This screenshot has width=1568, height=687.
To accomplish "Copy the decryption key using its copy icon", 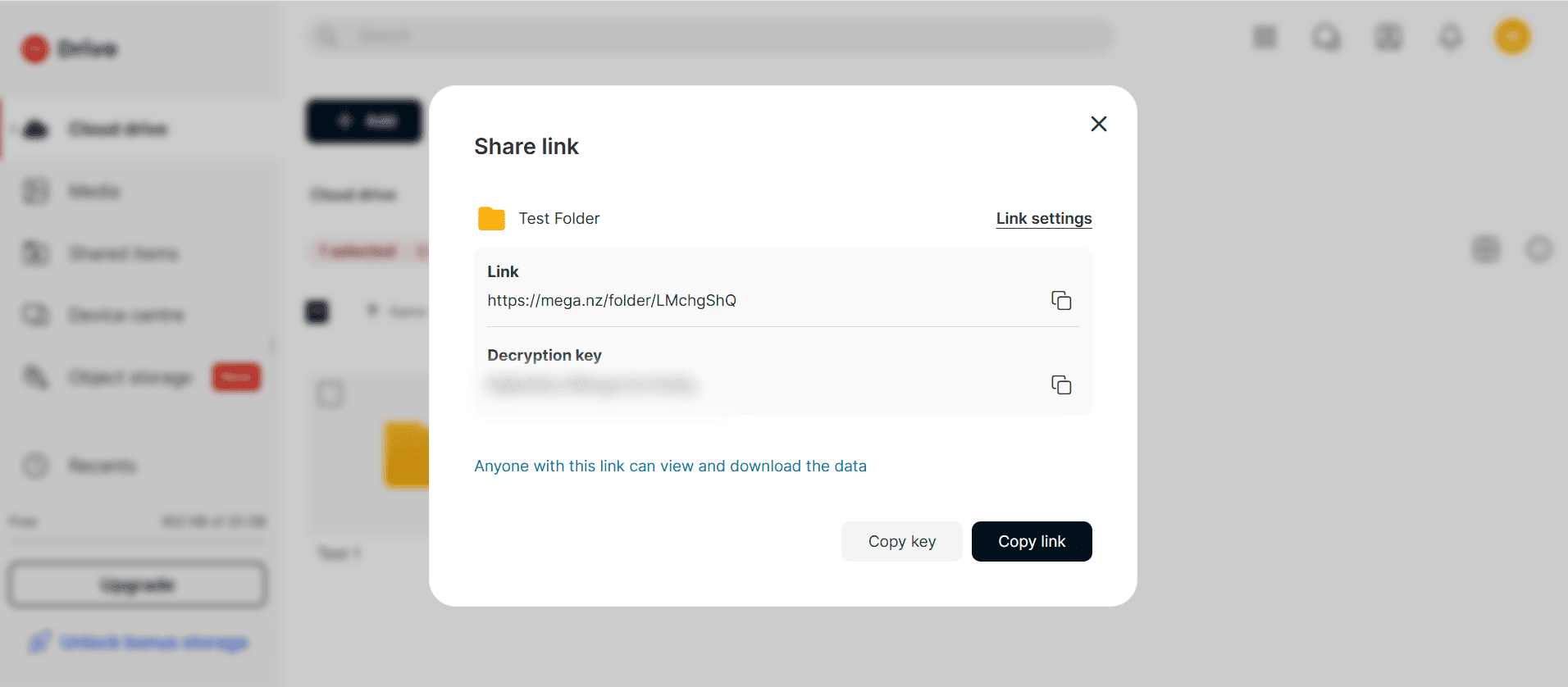I will pos(1061,384).
